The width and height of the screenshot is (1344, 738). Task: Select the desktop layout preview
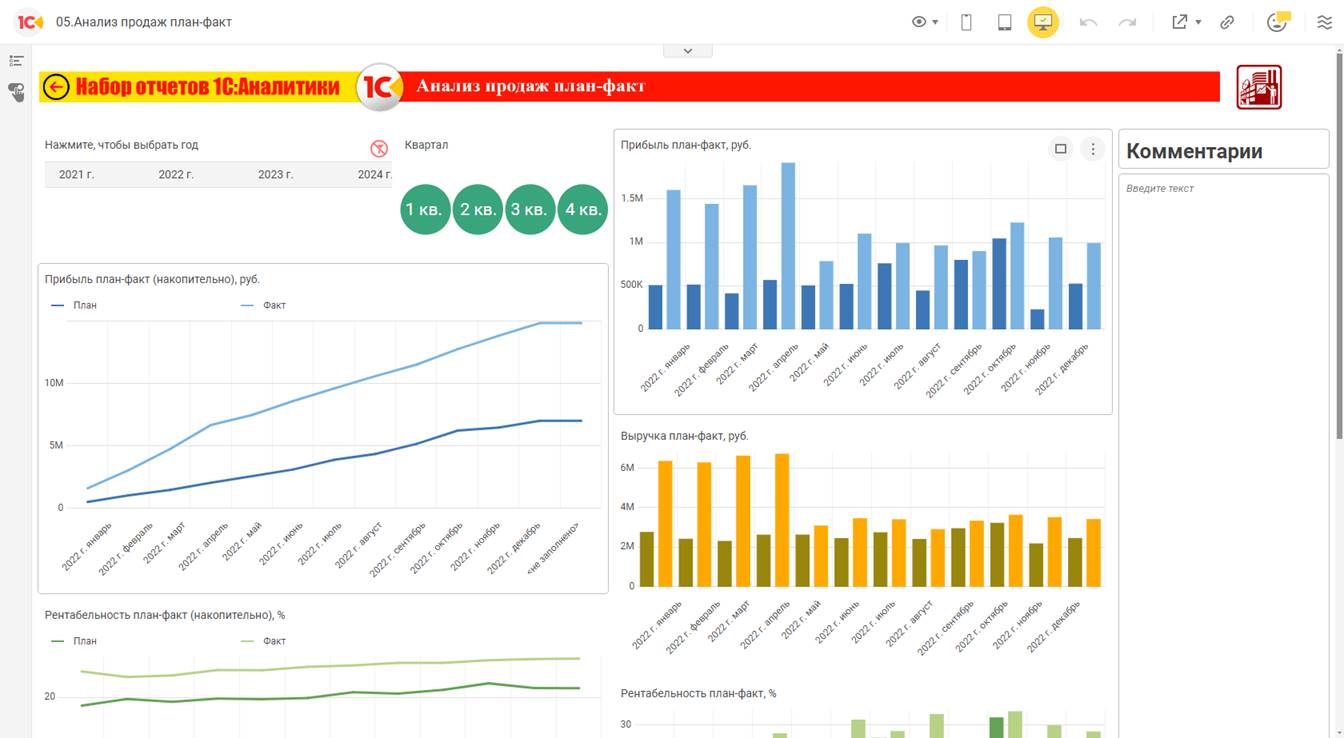tap(1043, 22)
